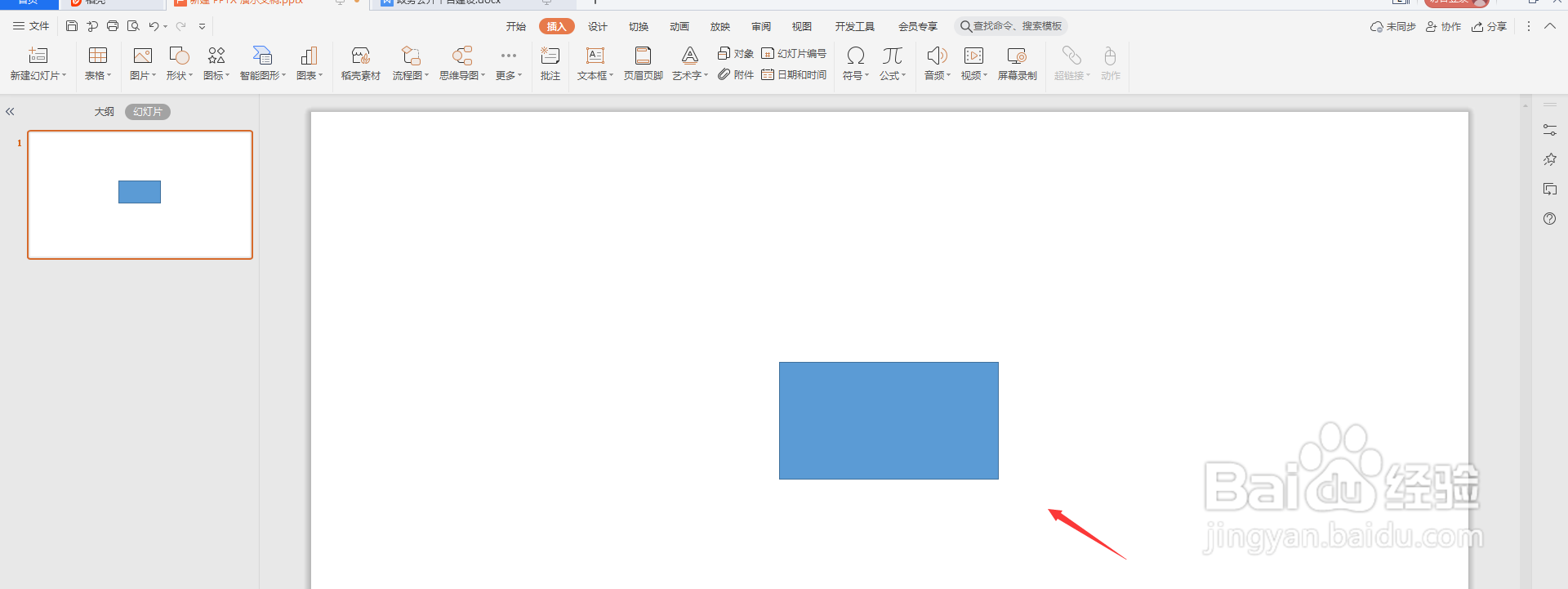Add a comment with 批注 icon

point(550,56)
